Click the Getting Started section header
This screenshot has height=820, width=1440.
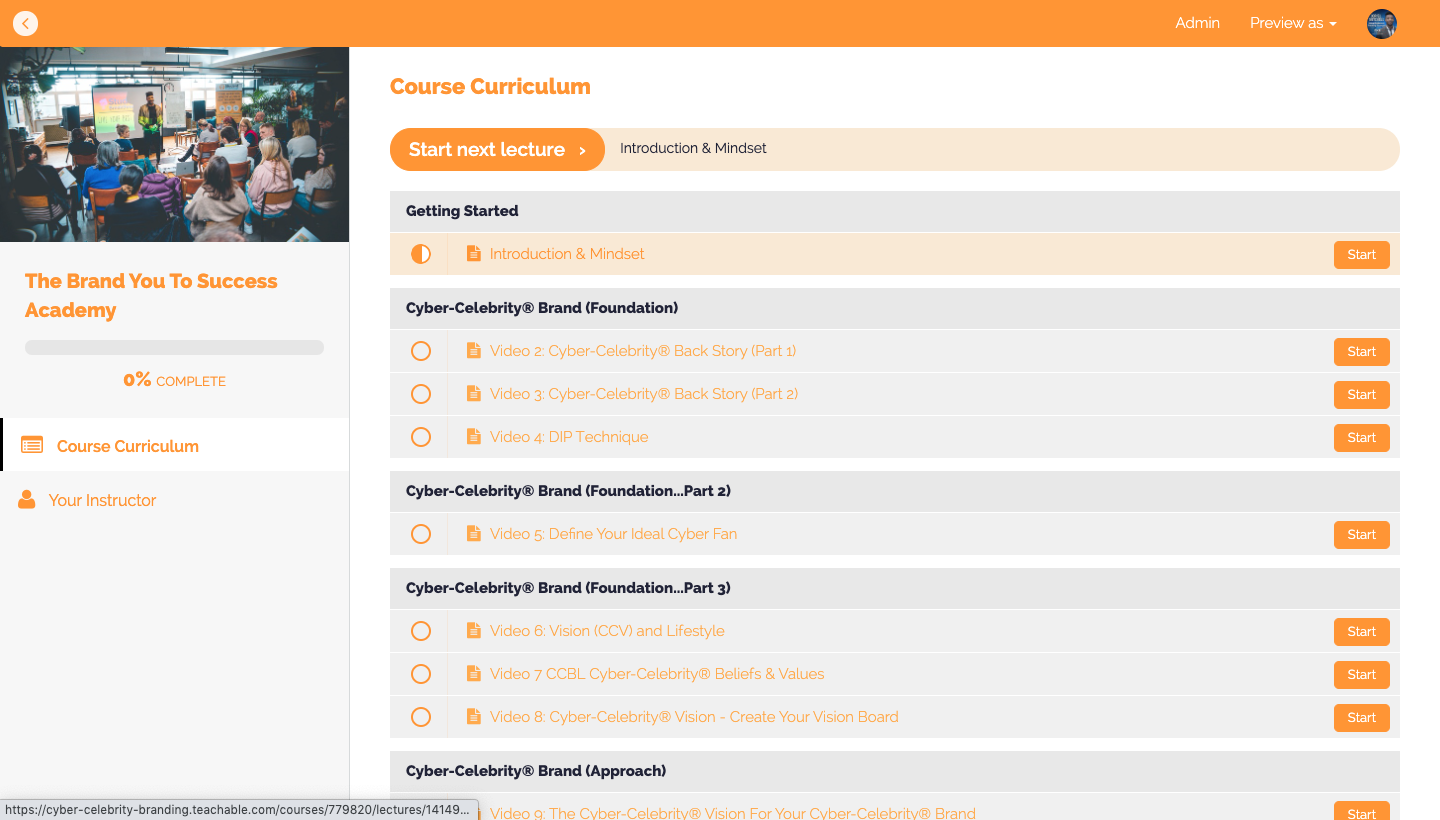[x=895, y=211]
